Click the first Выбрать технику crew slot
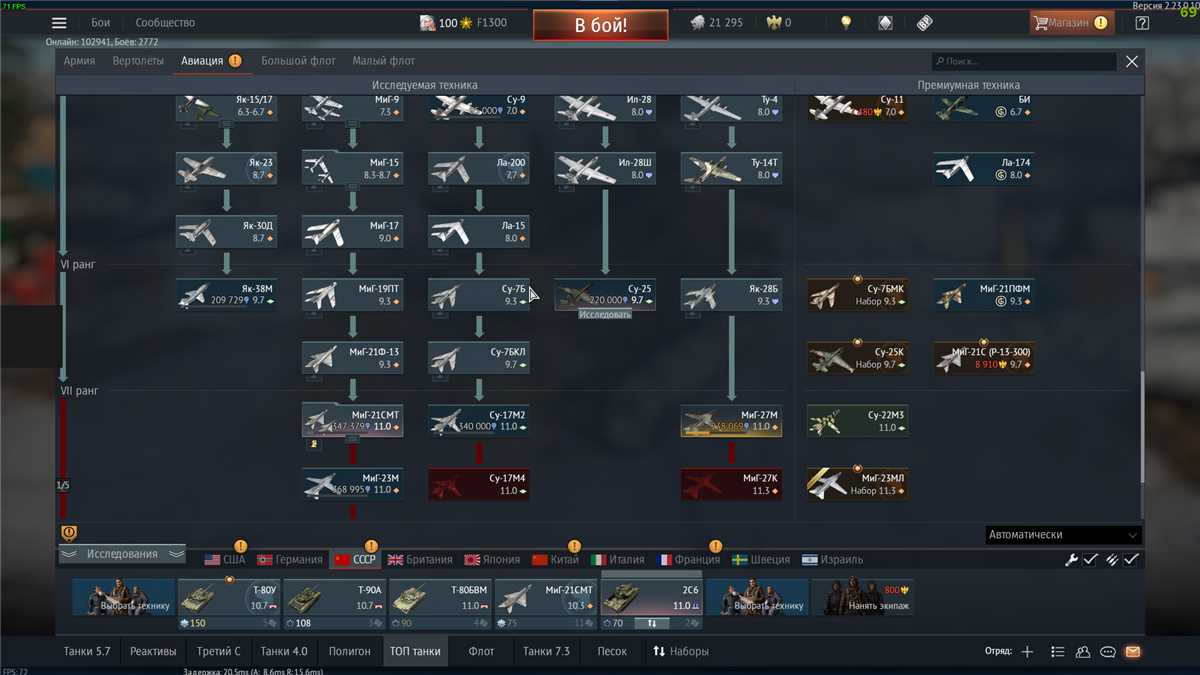This screenshot has width=1200, height=675. point(123,597)
